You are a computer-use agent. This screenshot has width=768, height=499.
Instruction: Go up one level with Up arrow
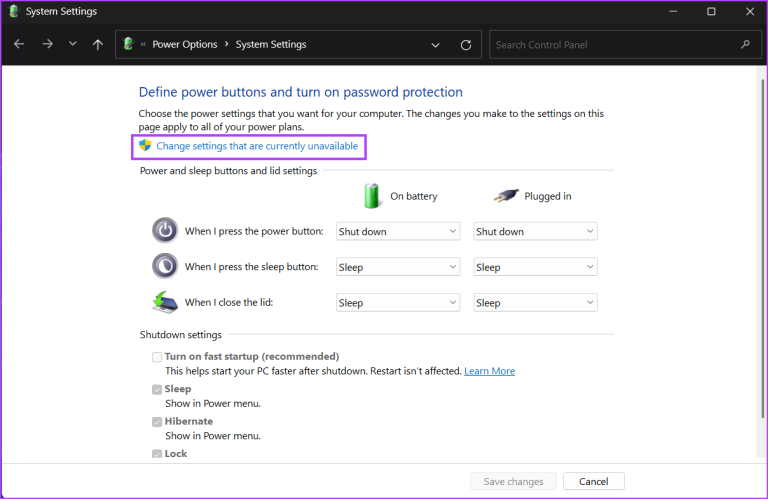[x=98, y=45]
